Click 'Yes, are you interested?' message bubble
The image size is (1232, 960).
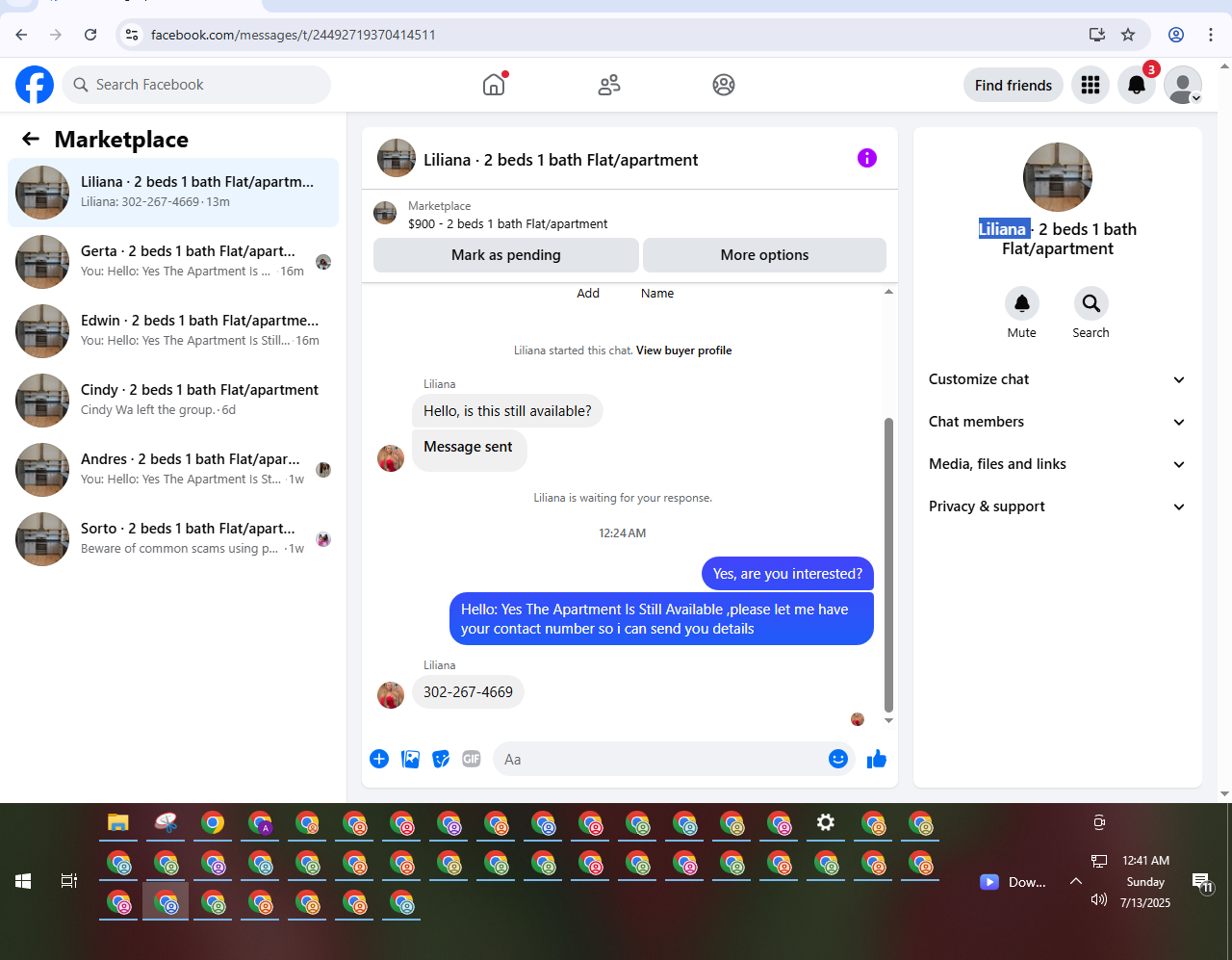point(787,574)
